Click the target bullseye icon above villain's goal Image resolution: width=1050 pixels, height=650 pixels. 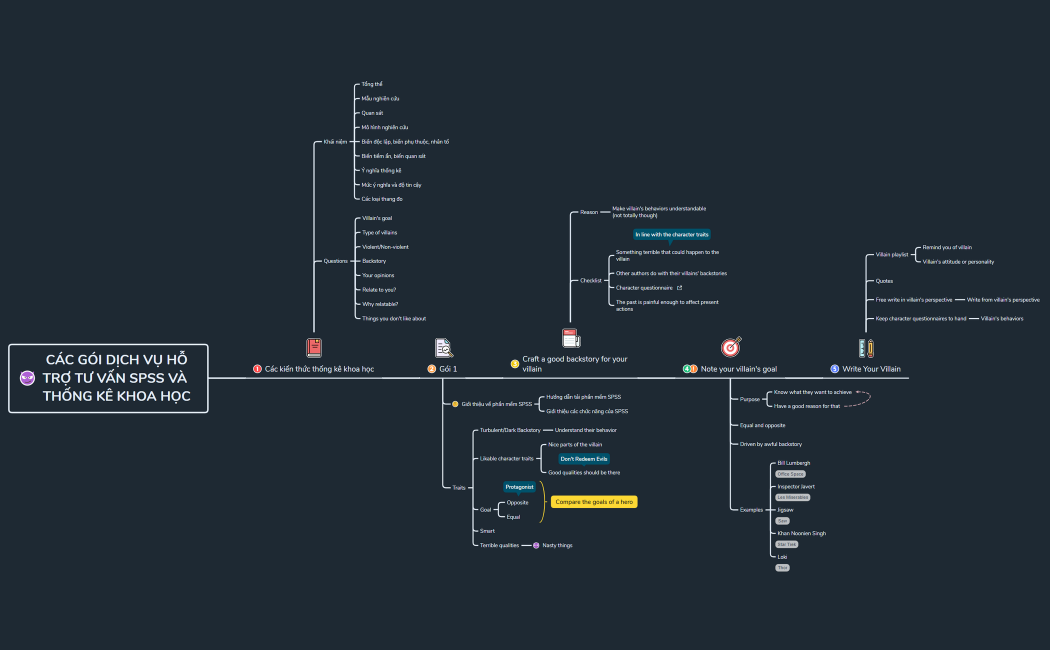[x=730, y=347]
